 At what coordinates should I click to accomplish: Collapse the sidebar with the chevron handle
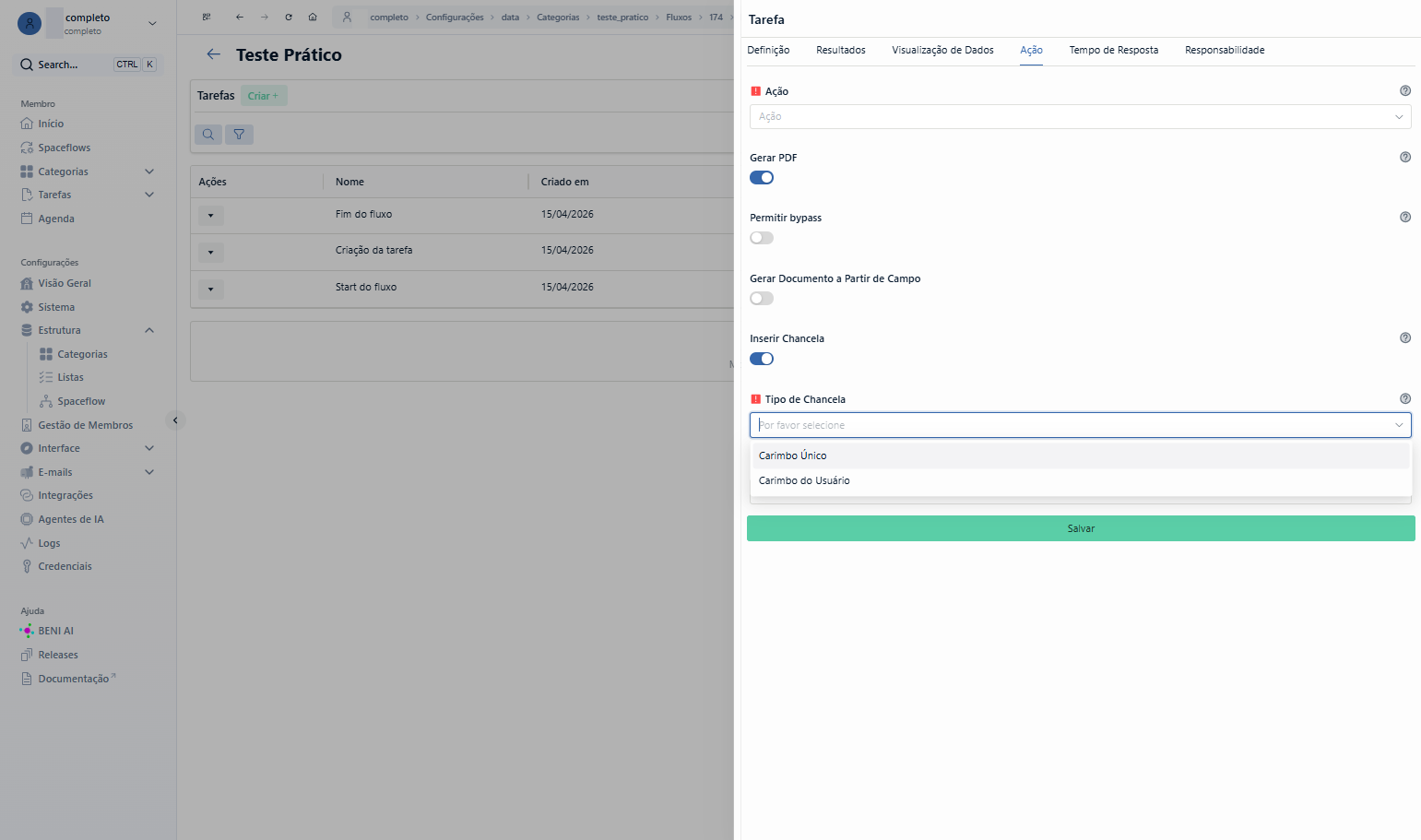point(175,420)
